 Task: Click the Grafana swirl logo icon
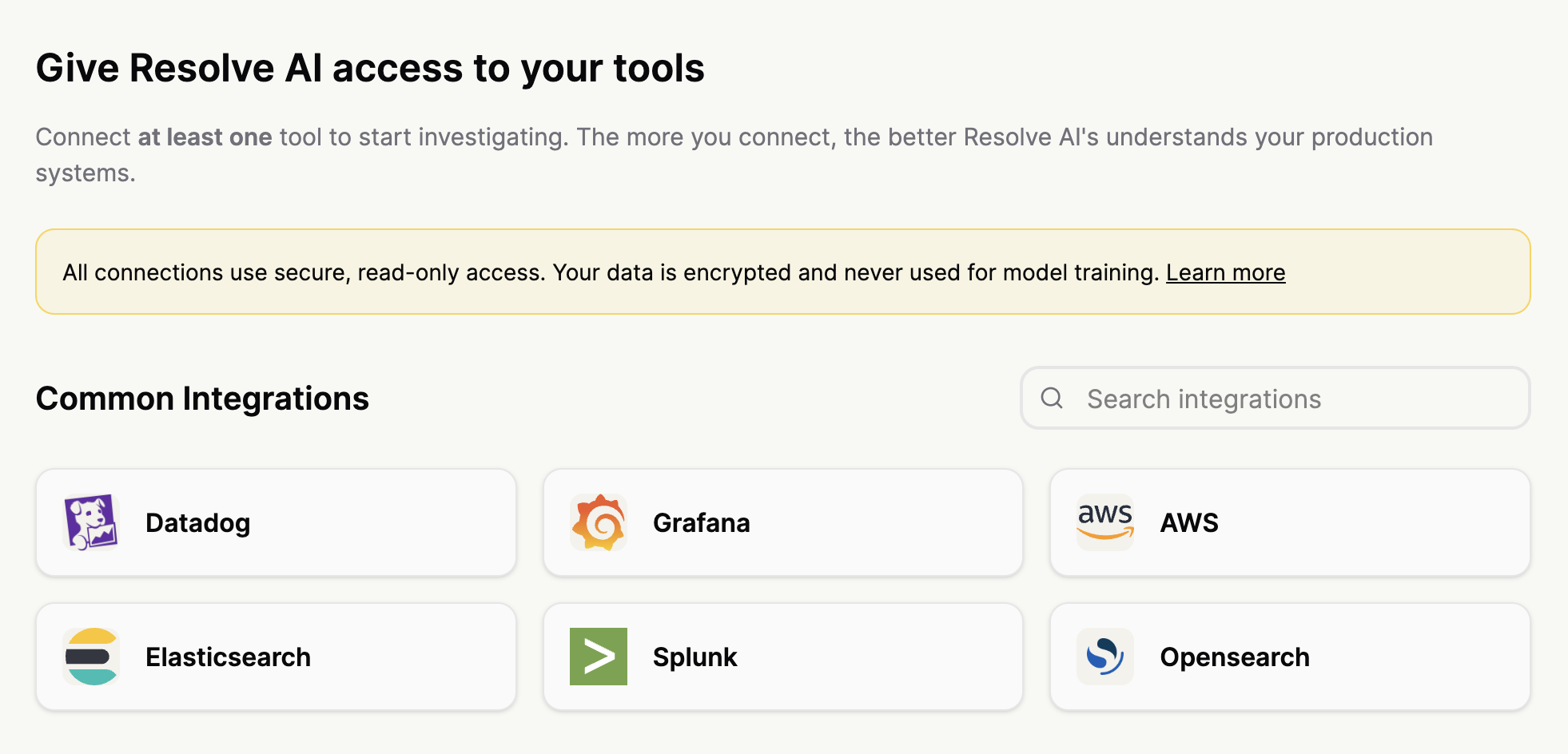(x=599, y=522)
